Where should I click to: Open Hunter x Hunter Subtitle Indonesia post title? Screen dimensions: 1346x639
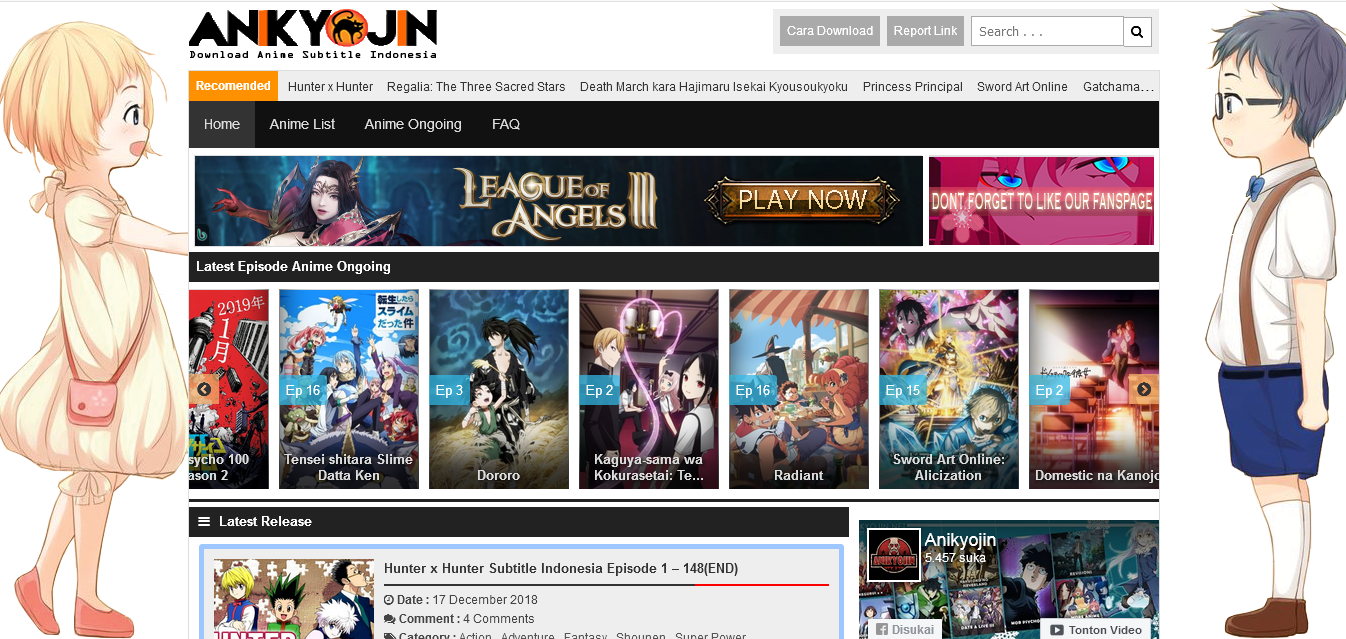pyautogui.click(x=560, y=568)
